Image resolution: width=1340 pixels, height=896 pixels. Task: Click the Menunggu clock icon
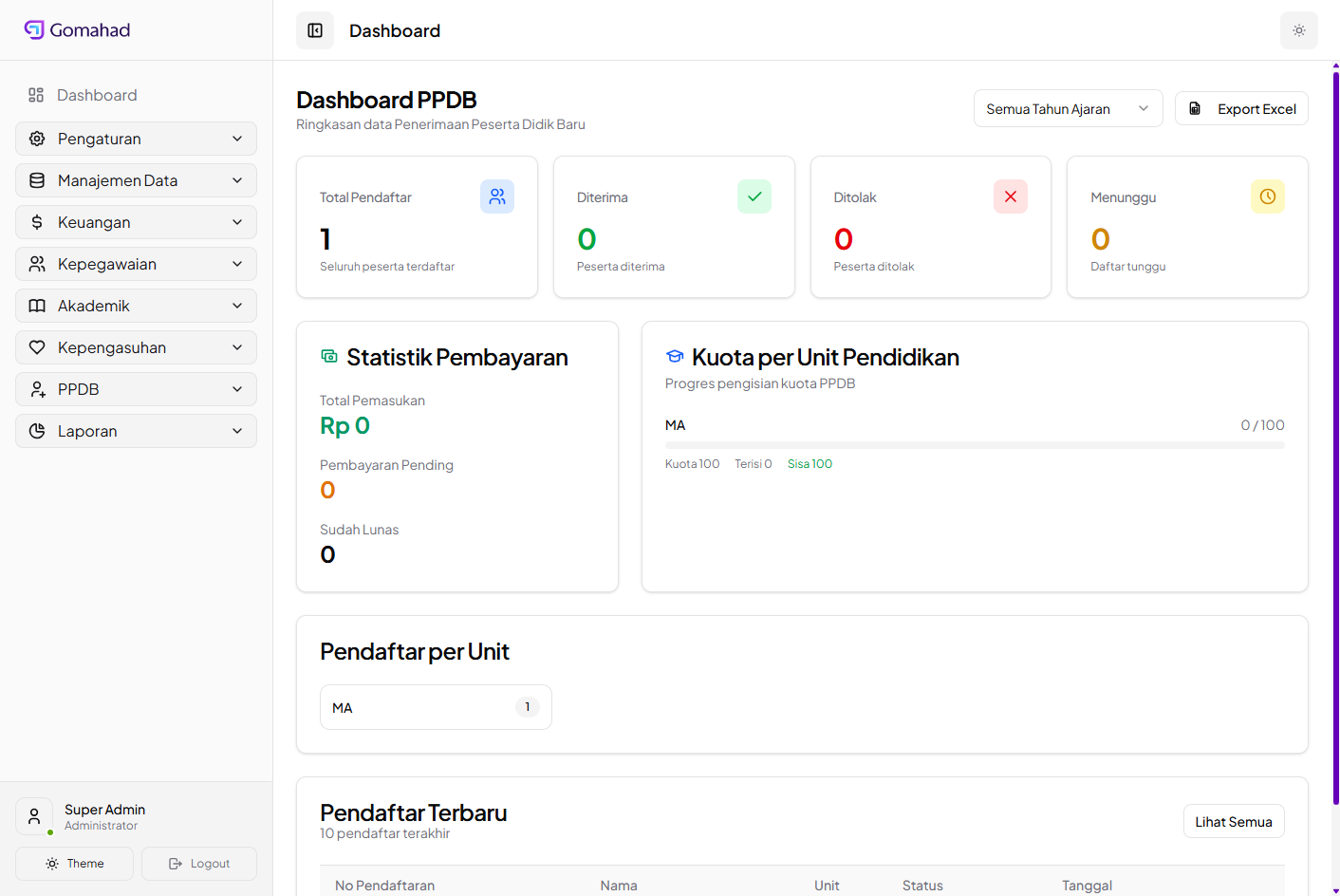click(1268, 196)
